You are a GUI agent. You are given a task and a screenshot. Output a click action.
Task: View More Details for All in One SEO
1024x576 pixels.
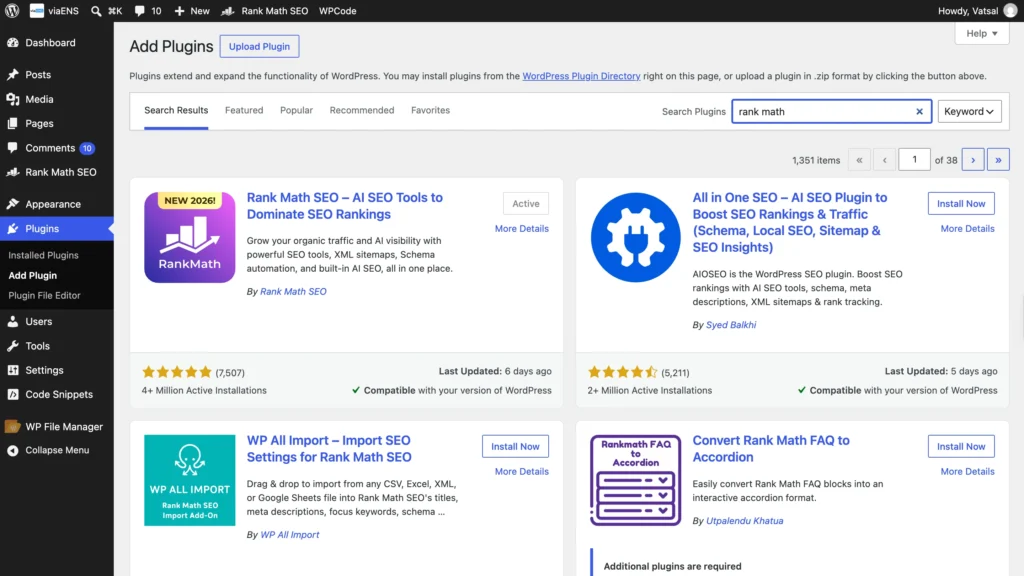967,229
